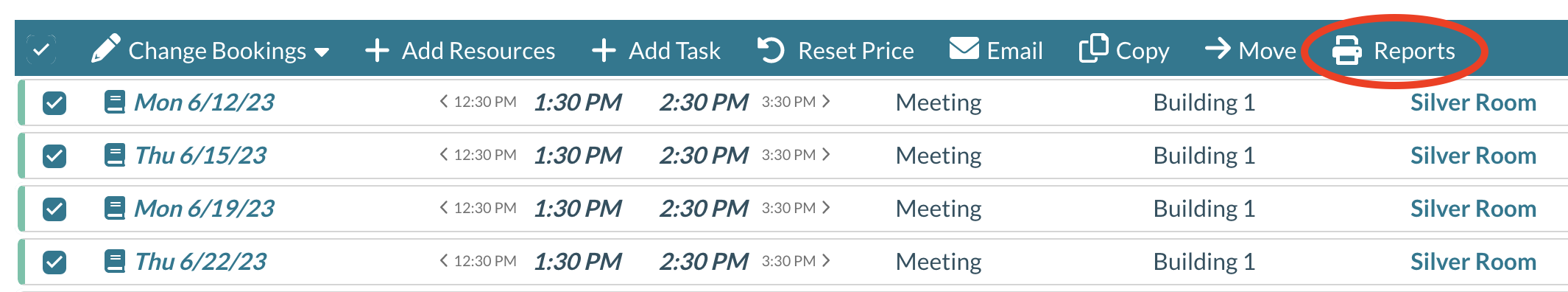This screenshot has height=292, width=1568.
Task: Shift Thu 6/15/23 end later to 3:30 PM
Action: [x=796, y=155]
